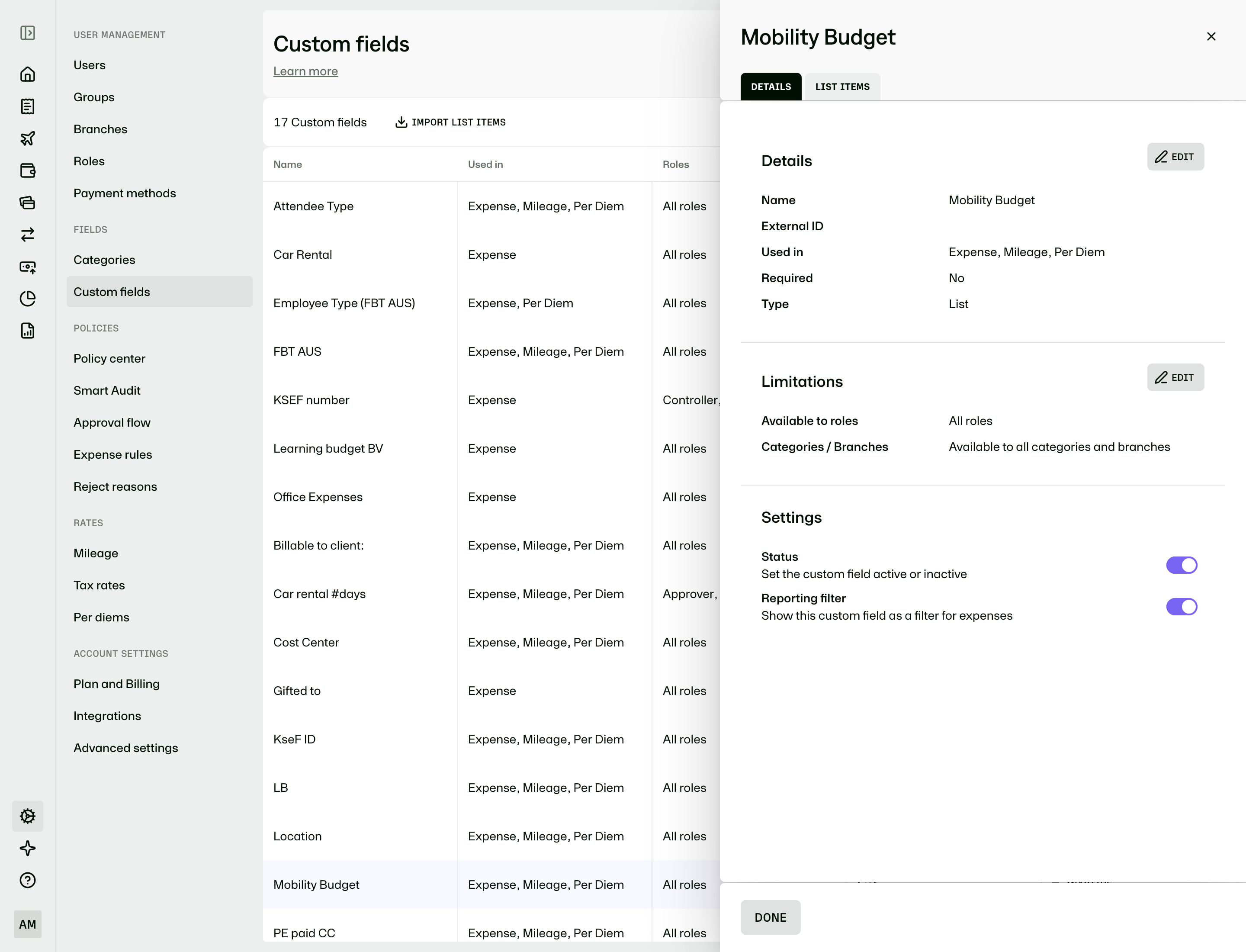The width and height of the screenshot is (1246, 952).
Task: Open the cards stack icon
Action: [x=27, y=203]
